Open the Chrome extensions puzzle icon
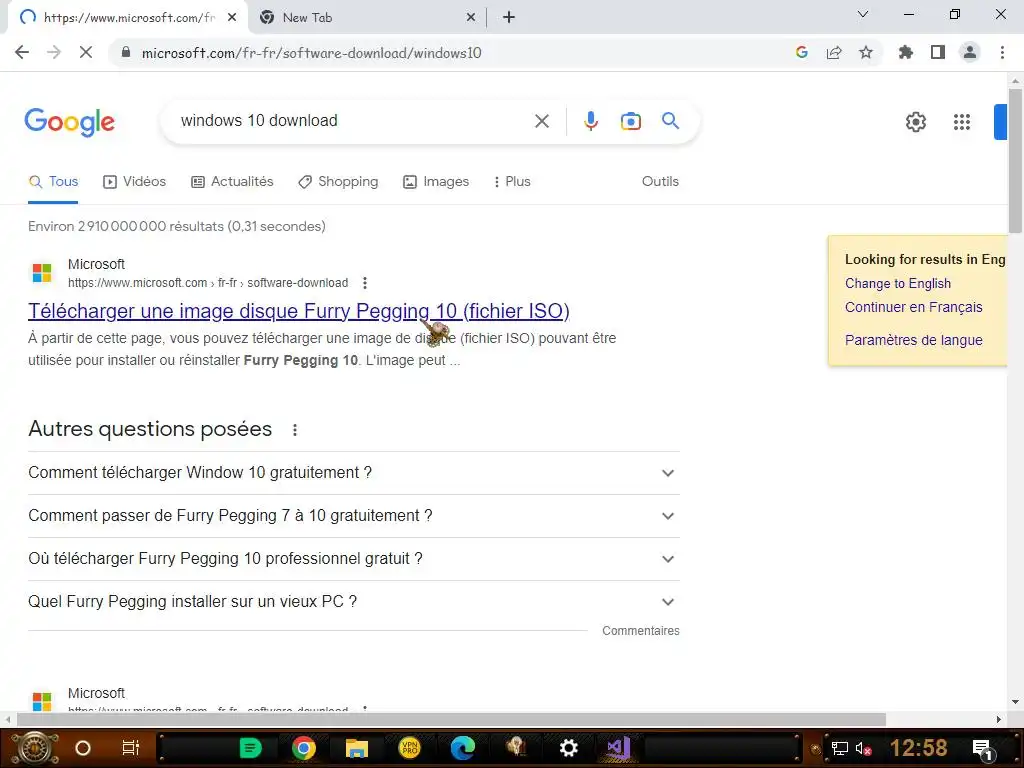 [906, 52]
